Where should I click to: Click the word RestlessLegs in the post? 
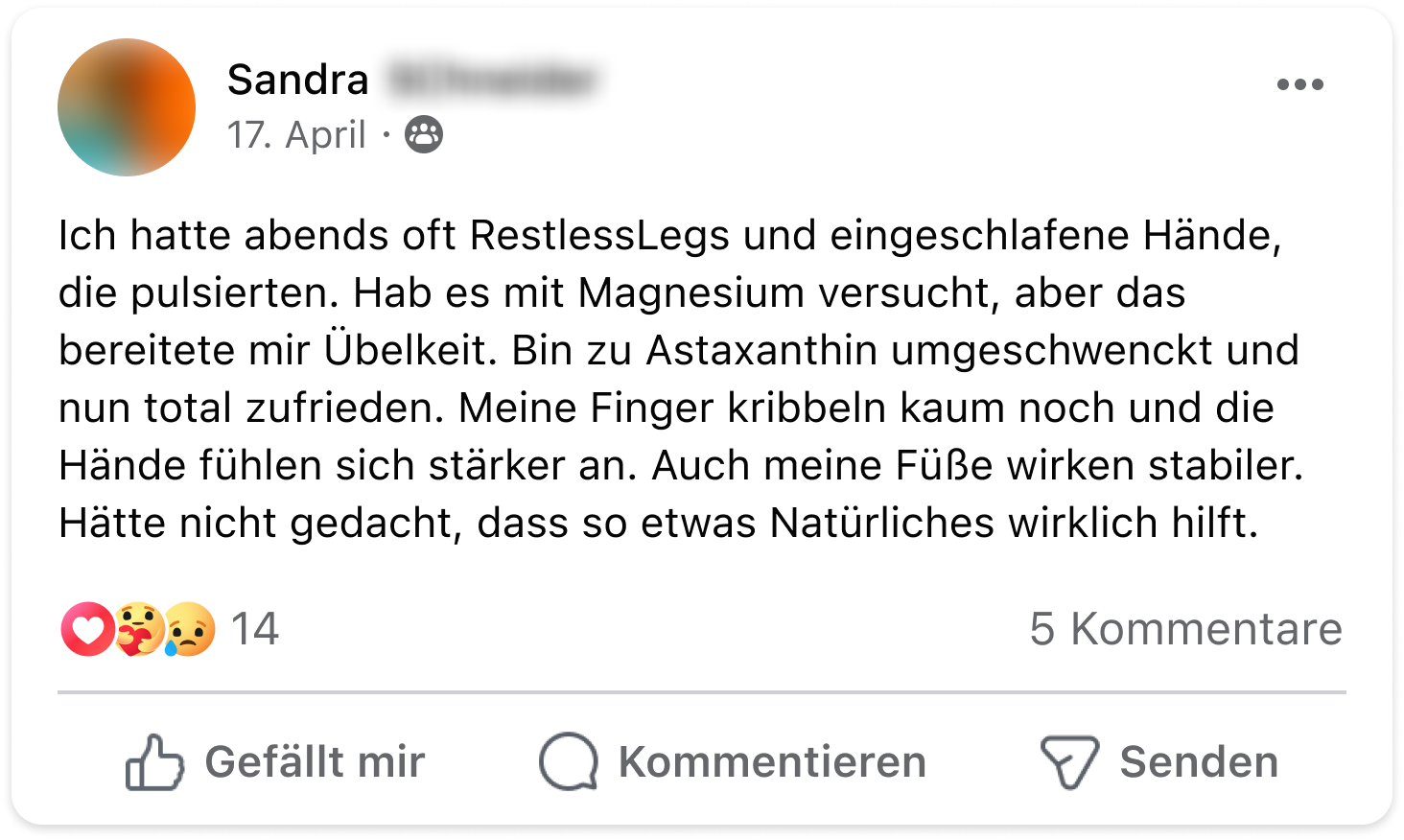click(599, 236)
